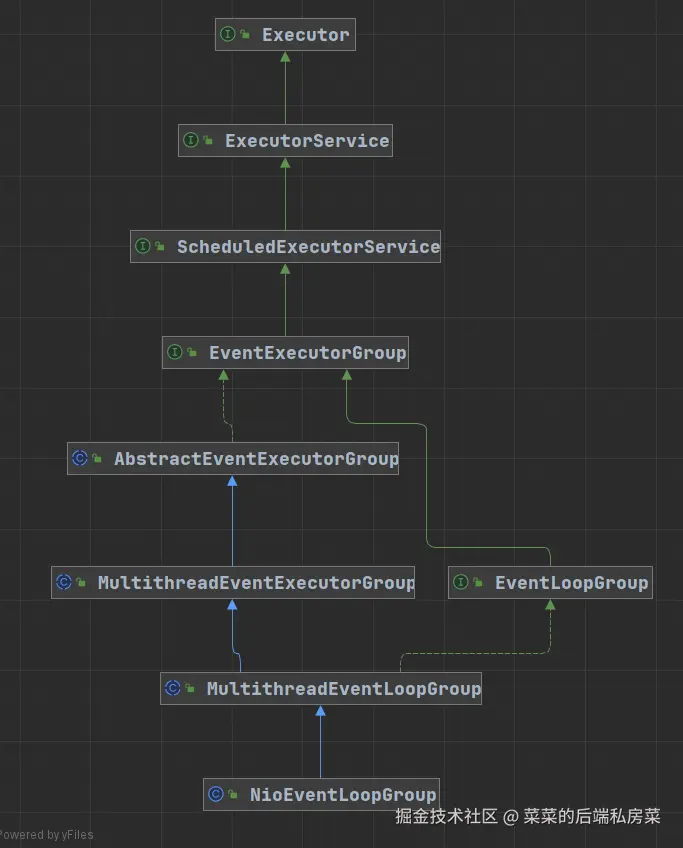Click the interface icon on EventLoopGroup node
This screenshot has width=683, height=848.
461,582
